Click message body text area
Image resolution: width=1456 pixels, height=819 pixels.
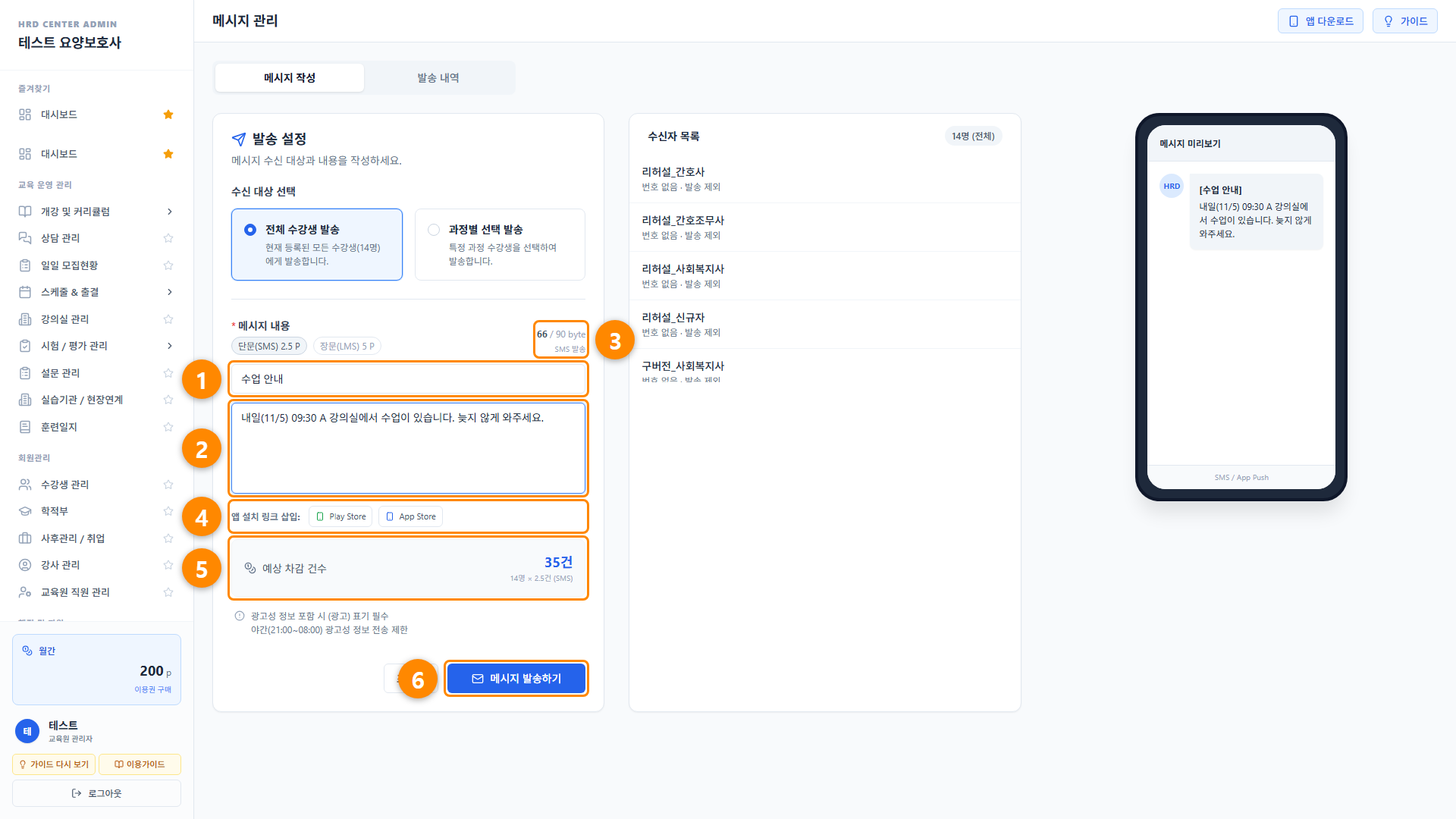click(408, 448)
